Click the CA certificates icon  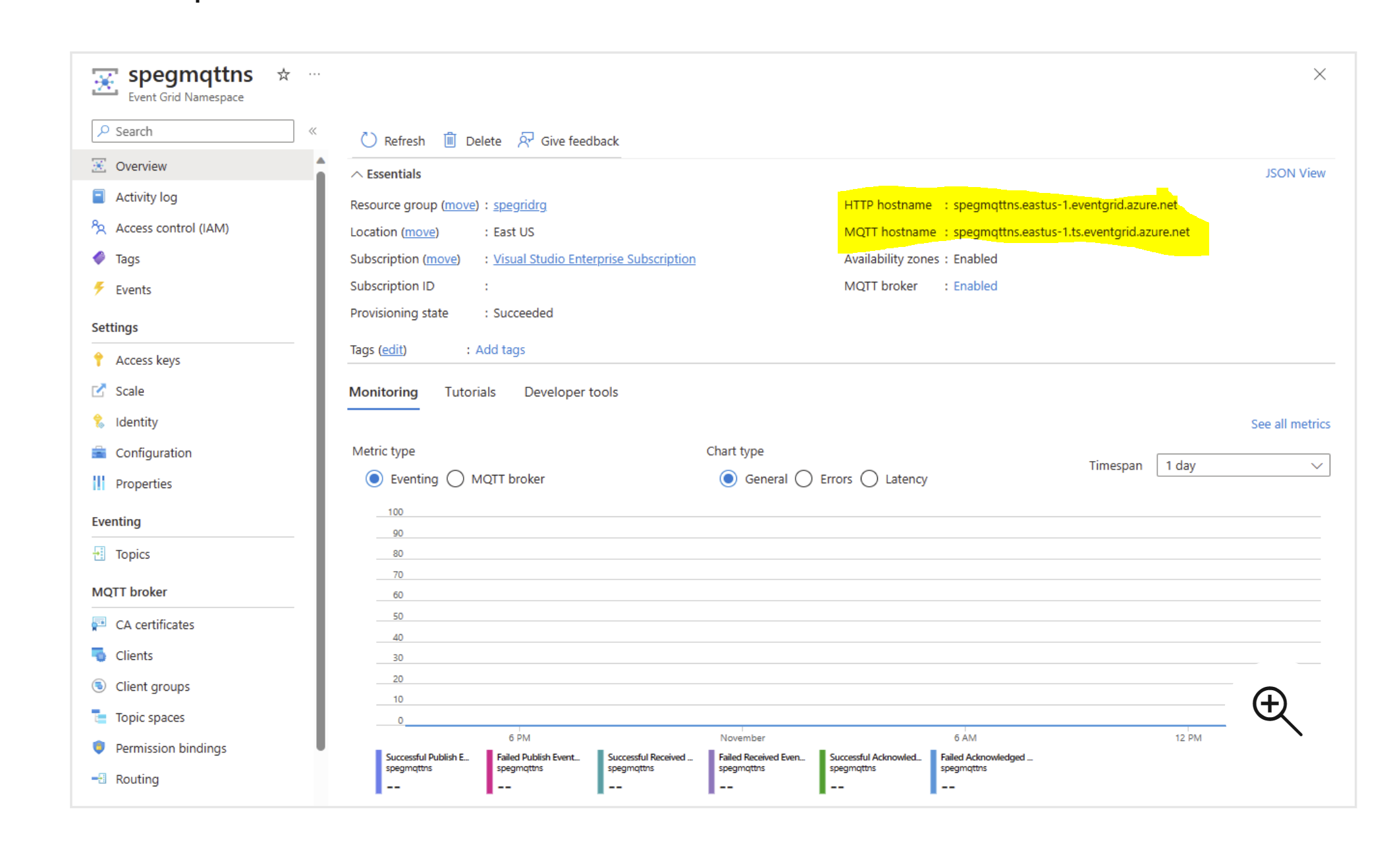coord(99,624)
